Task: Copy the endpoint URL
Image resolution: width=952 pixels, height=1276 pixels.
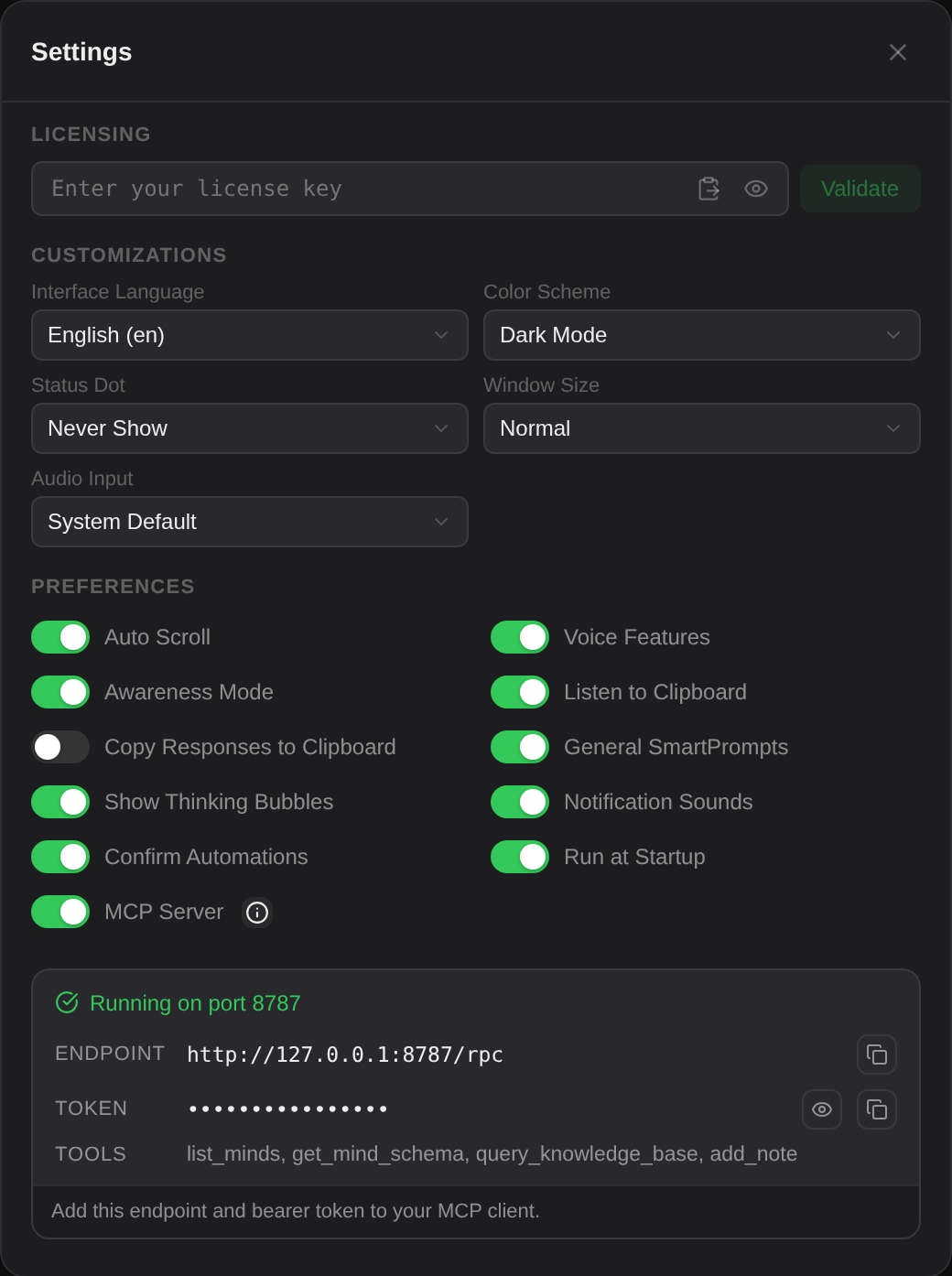Action: [877, 1054]
